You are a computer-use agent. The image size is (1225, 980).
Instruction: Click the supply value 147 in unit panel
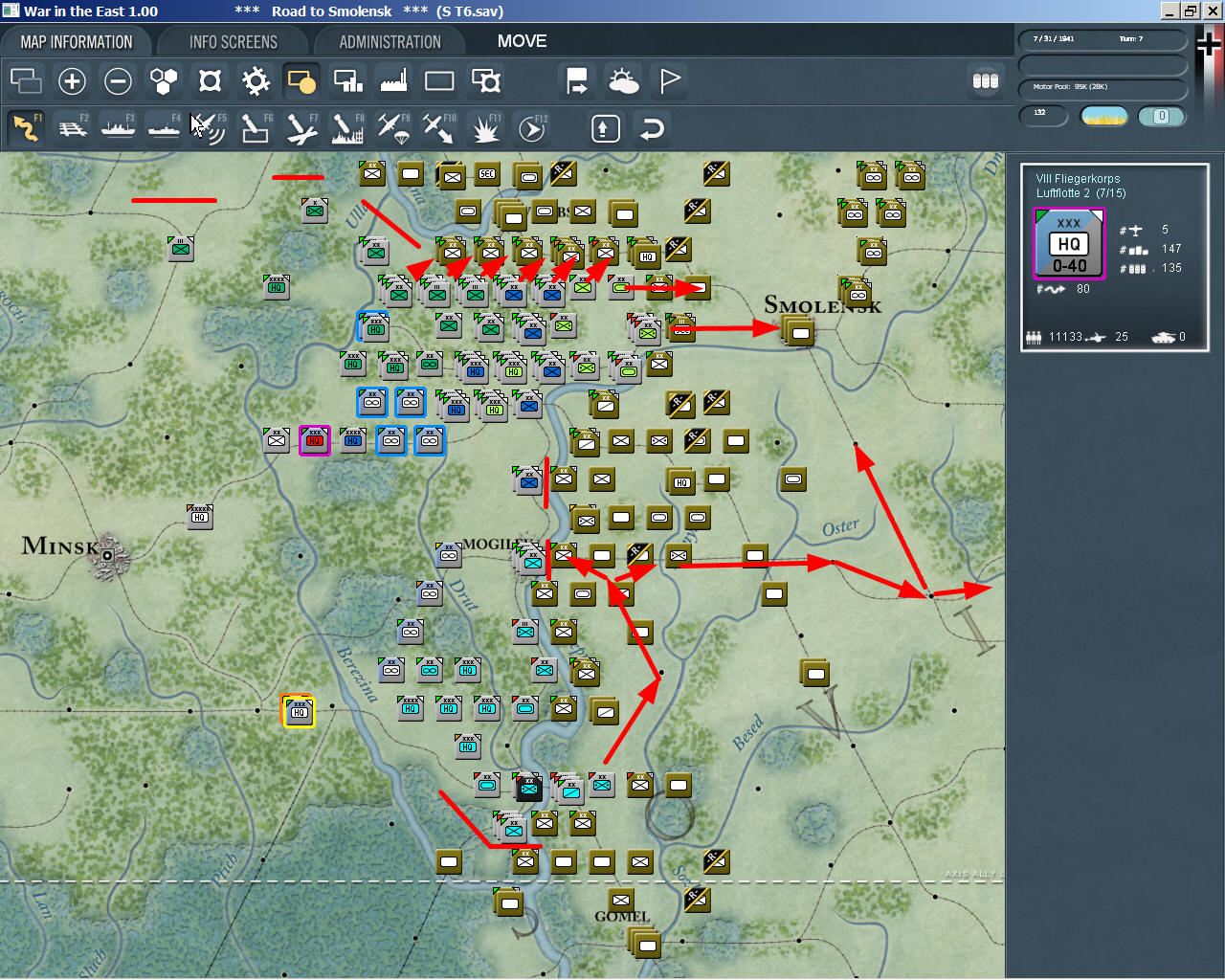pos(1171,249)
